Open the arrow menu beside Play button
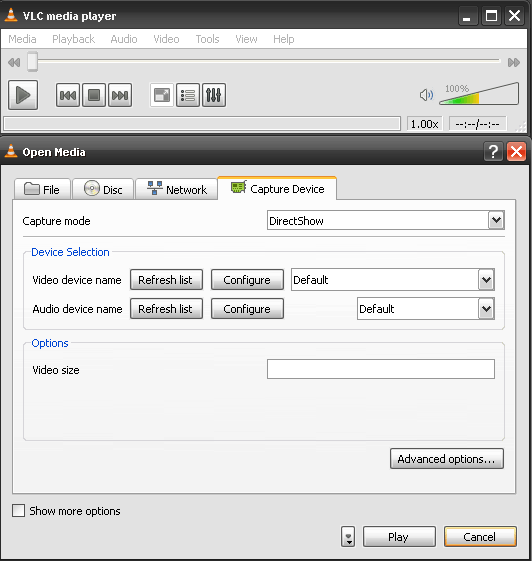 tap(348, 536)
